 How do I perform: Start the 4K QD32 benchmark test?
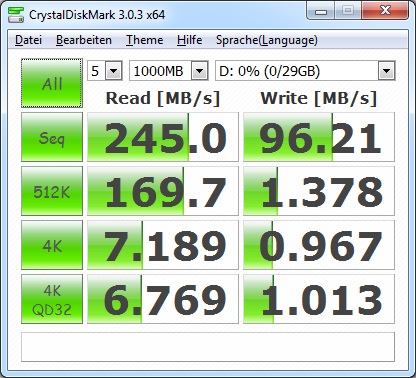pyautogui.click(x=52, y=299)
